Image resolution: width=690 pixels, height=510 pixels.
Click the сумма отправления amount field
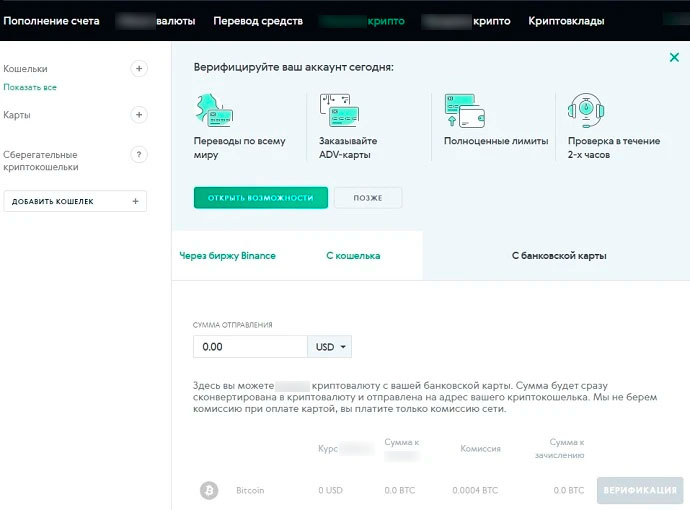[250, 347]
